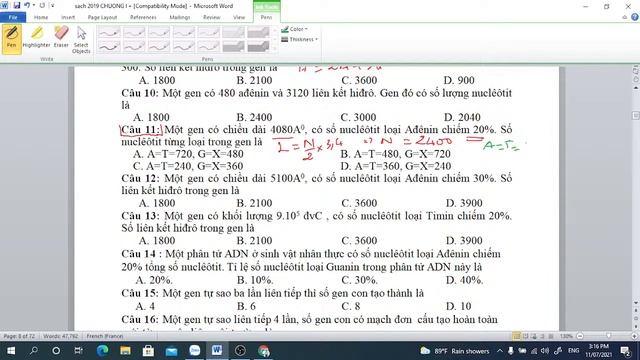This screenshot has height=360, width=640.
Task: Switch to Print Layout view
Action: click(x=516, y=336)
